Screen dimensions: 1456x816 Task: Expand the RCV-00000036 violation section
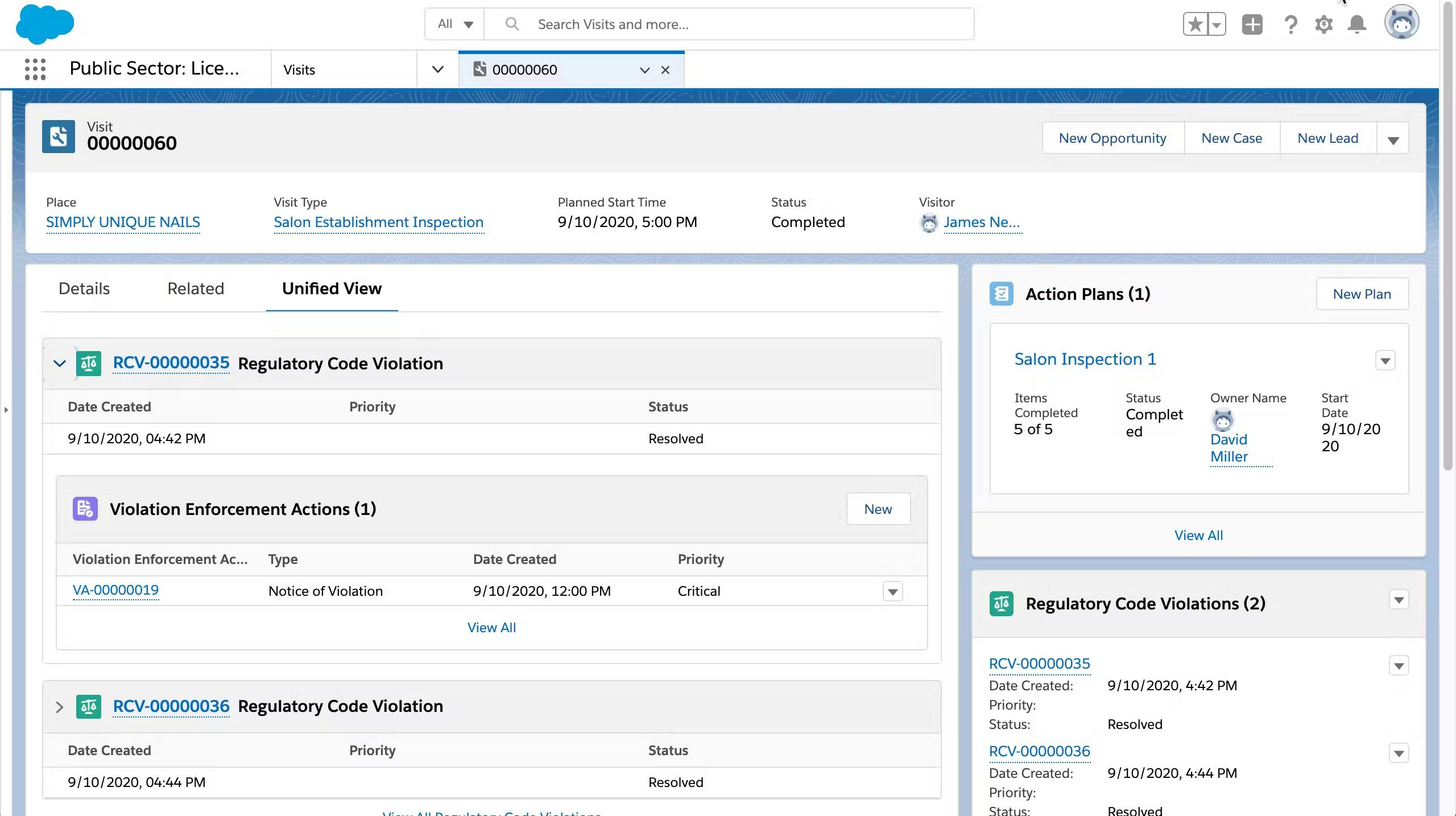pos(60,707)
